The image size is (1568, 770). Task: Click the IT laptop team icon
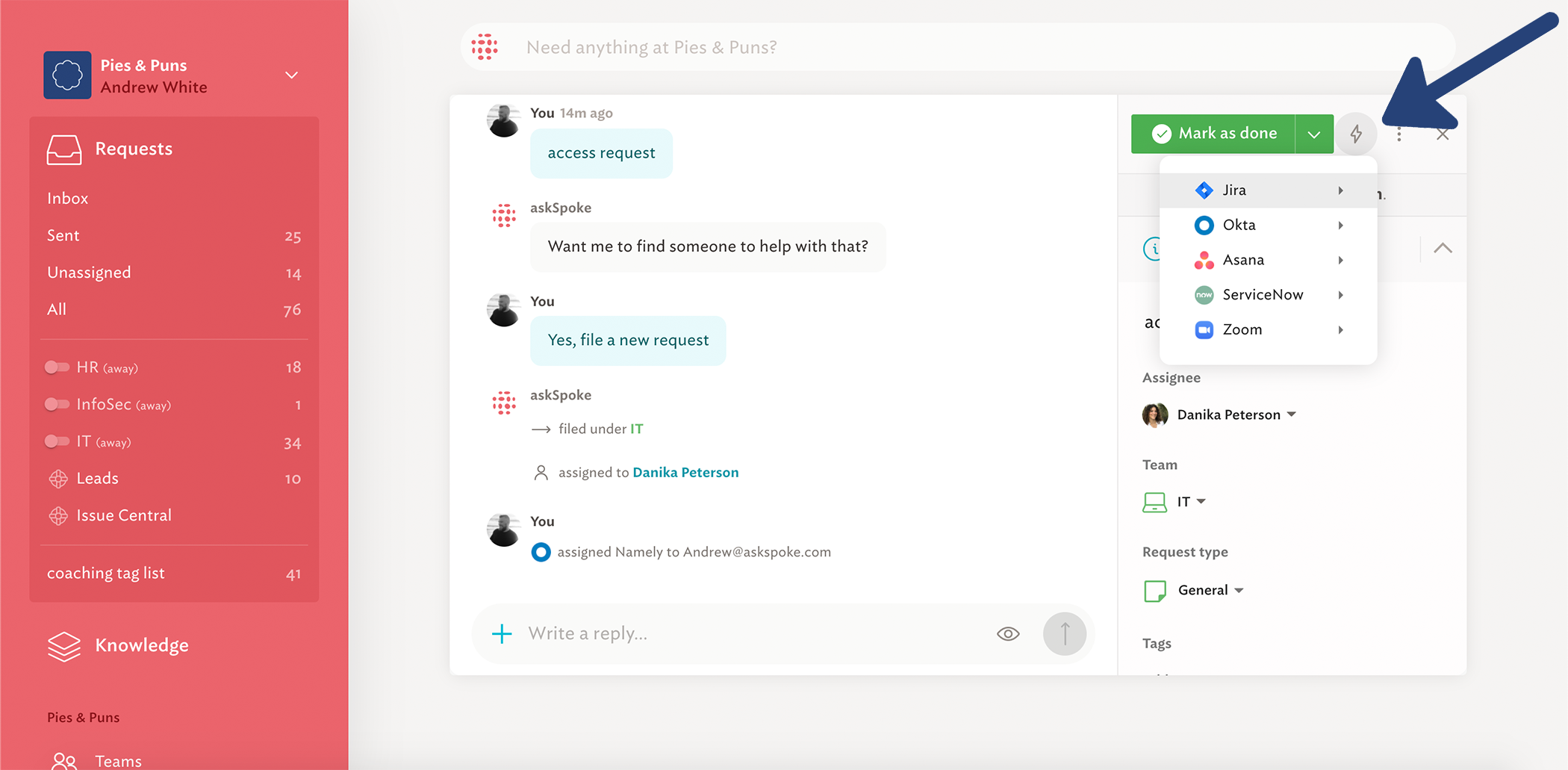tap(1154, 502)
